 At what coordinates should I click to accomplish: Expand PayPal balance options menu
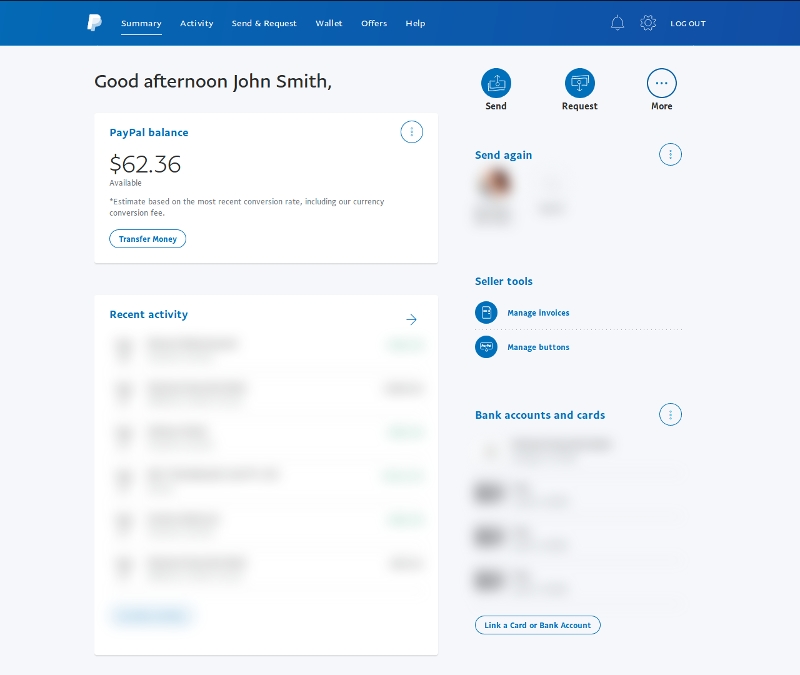pos(411,132)
